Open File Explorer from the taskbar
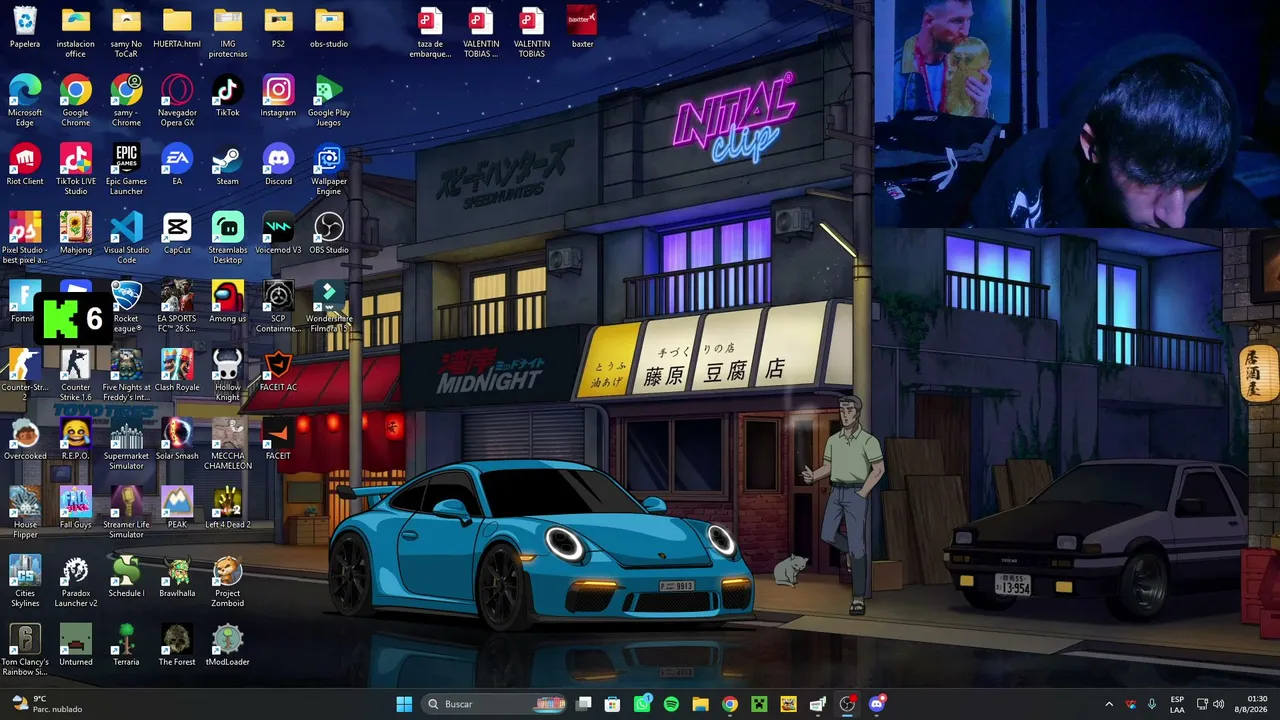 (700, 704)
